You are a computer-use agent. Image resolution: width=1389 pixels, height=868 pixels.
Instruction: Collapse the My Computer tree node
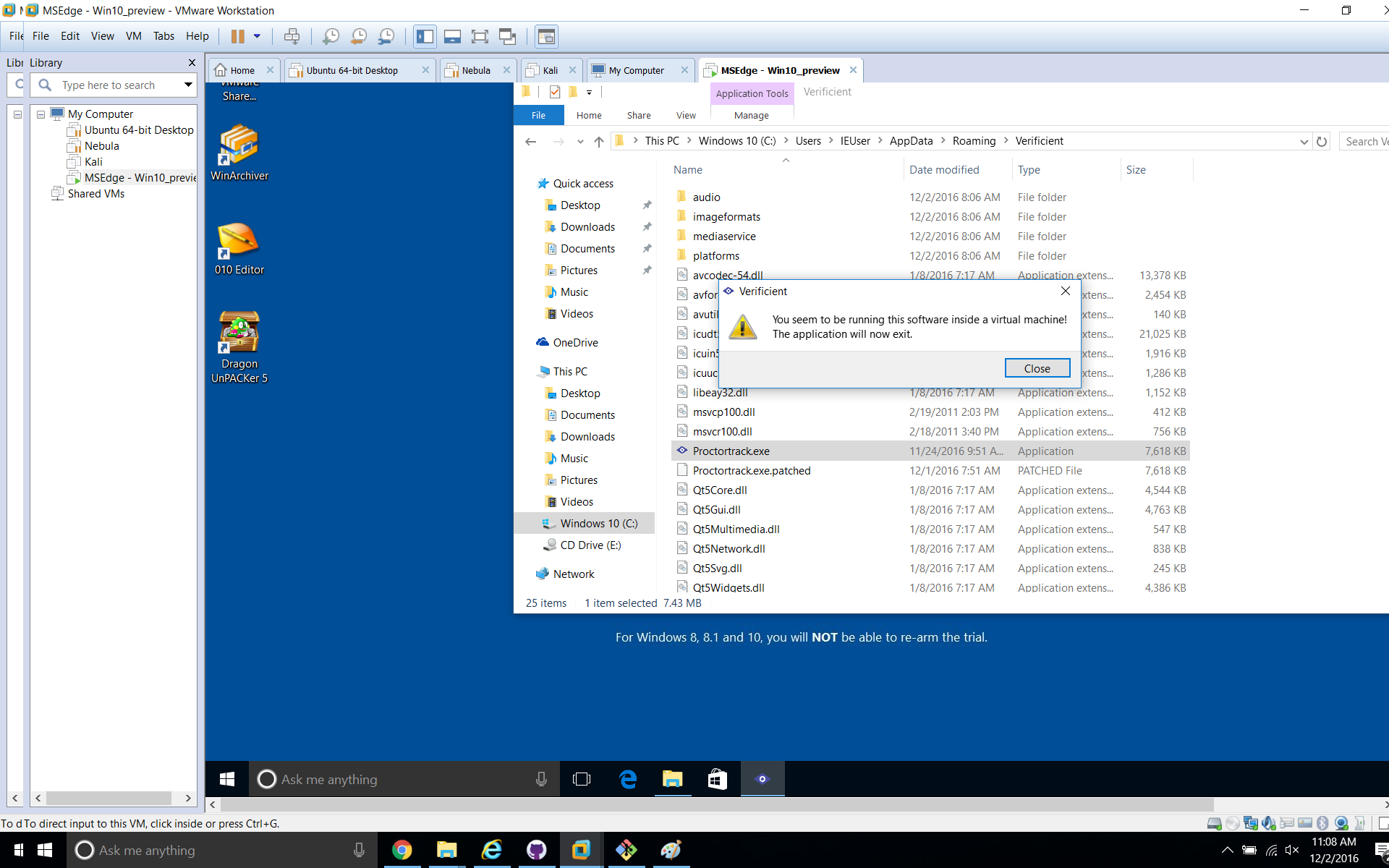41,114
